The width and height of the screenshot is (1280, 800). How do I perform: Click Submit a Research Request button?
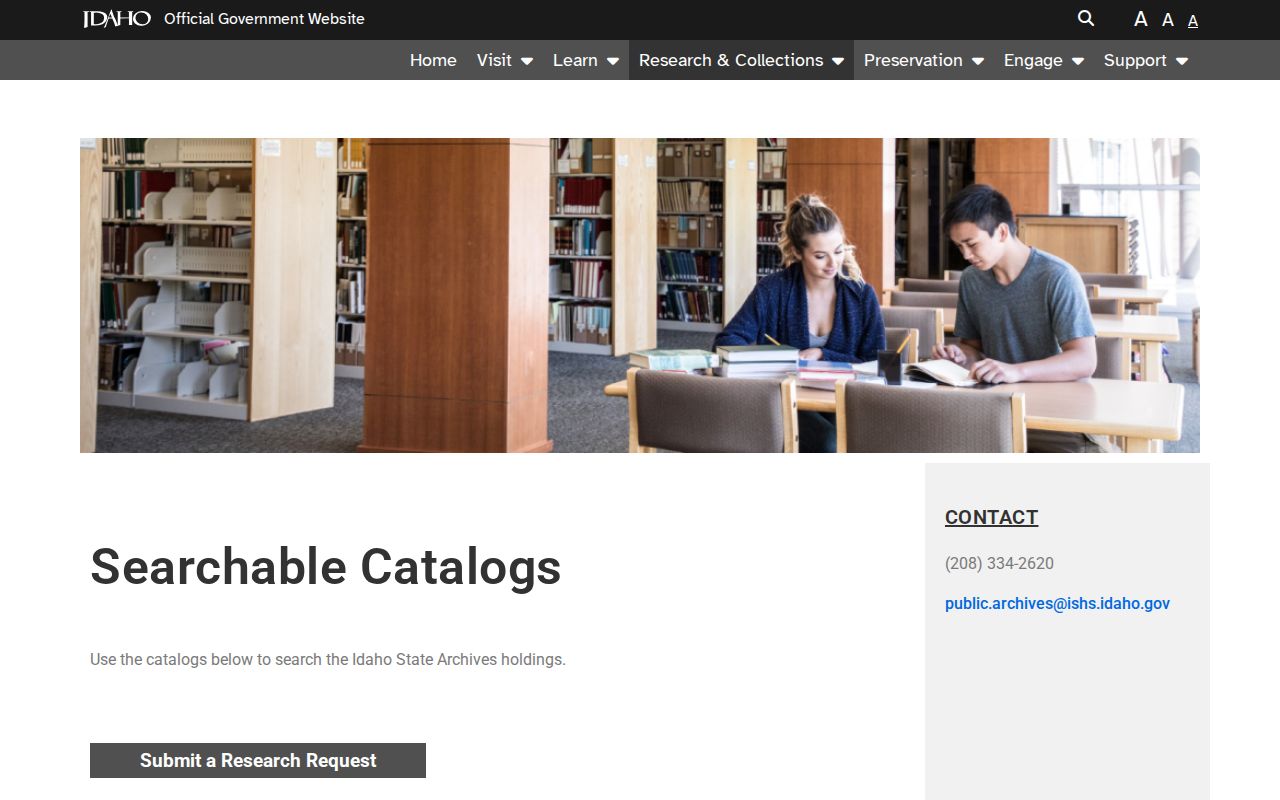click(x=258, y=760)
